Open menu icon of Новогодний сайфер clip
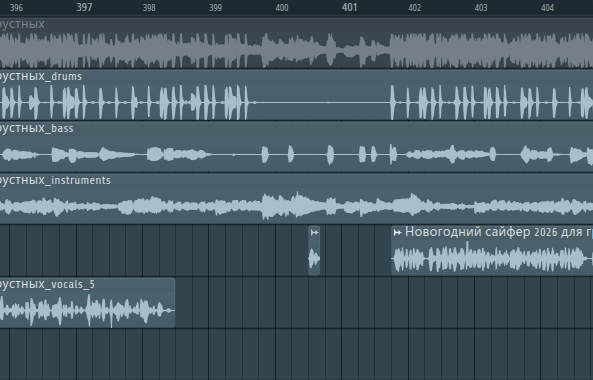 (x=397, y=233)
